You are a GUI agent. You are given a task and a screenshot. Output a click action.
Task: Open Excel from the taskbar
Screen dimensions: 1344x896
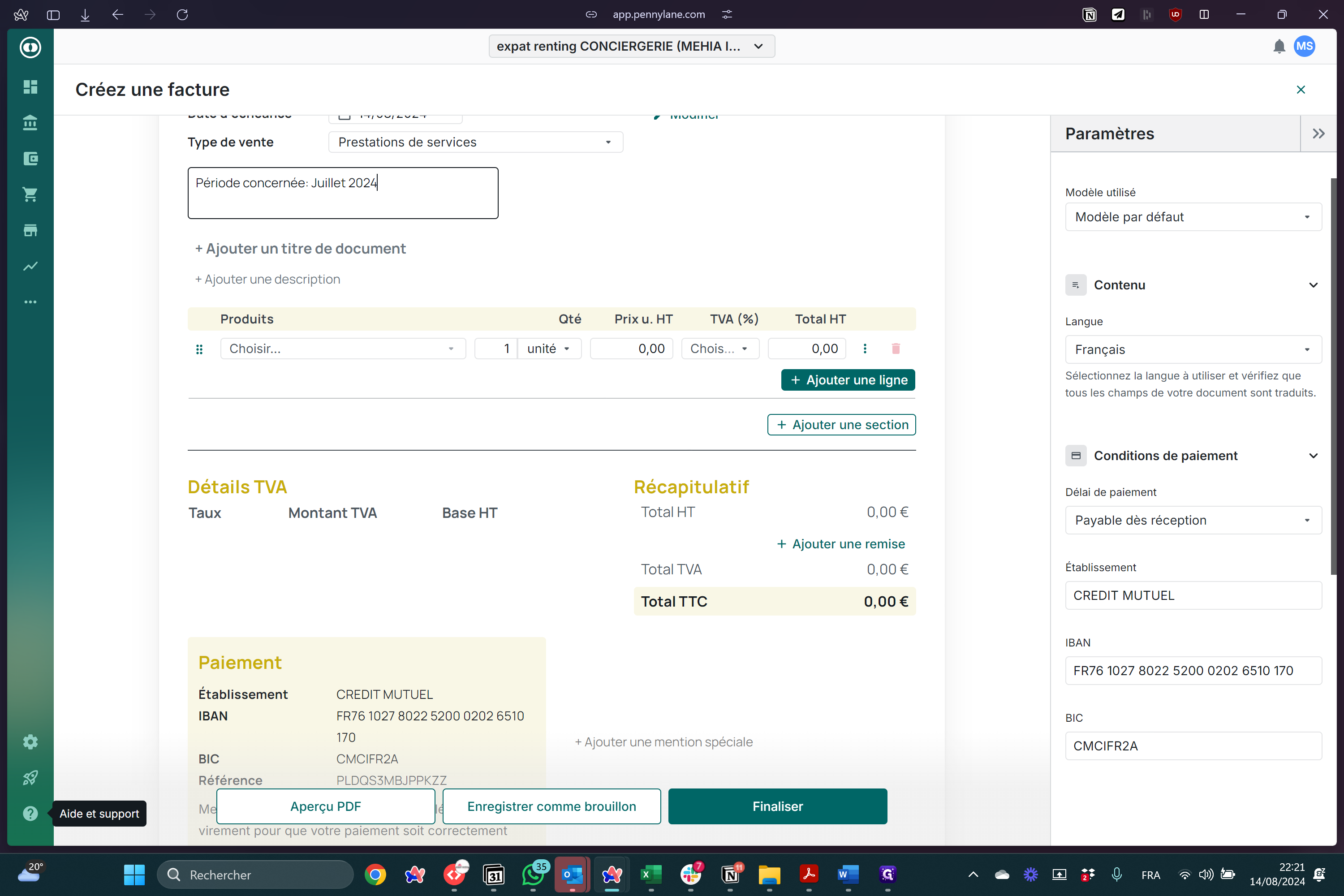(x=651, y=875)
